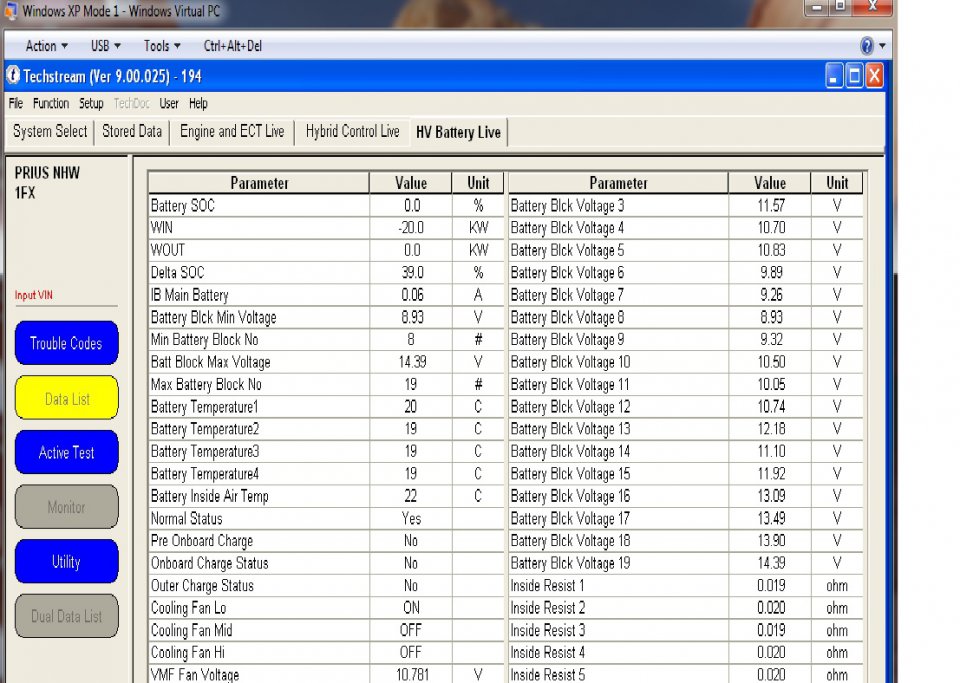Select the Max Battery Block No row
This screenshot has height=683, width=960.
(x=326, y=384)
